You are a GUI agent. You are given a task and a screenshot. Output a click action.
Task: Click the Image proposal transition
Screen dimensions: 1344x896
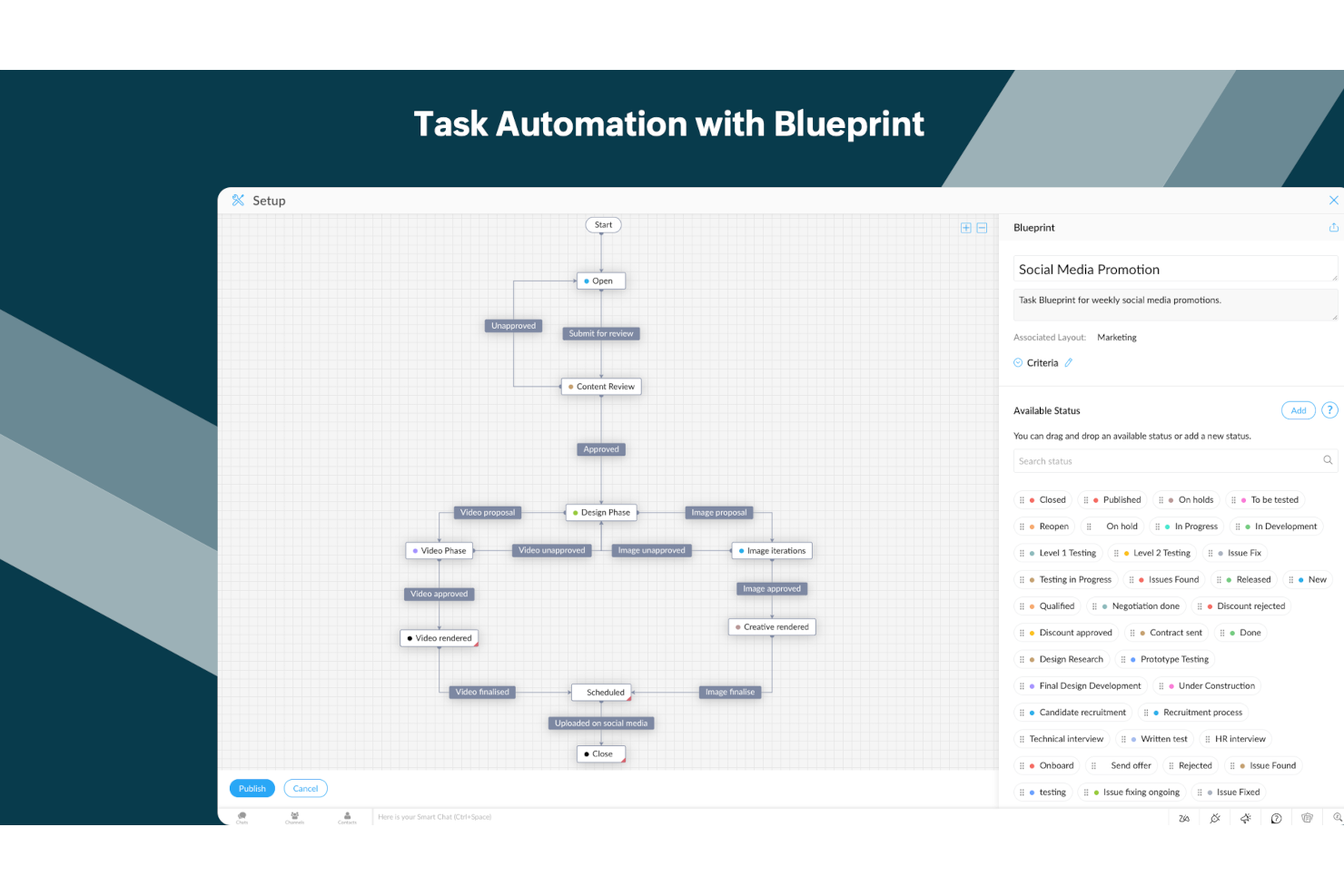pos(719,513)
